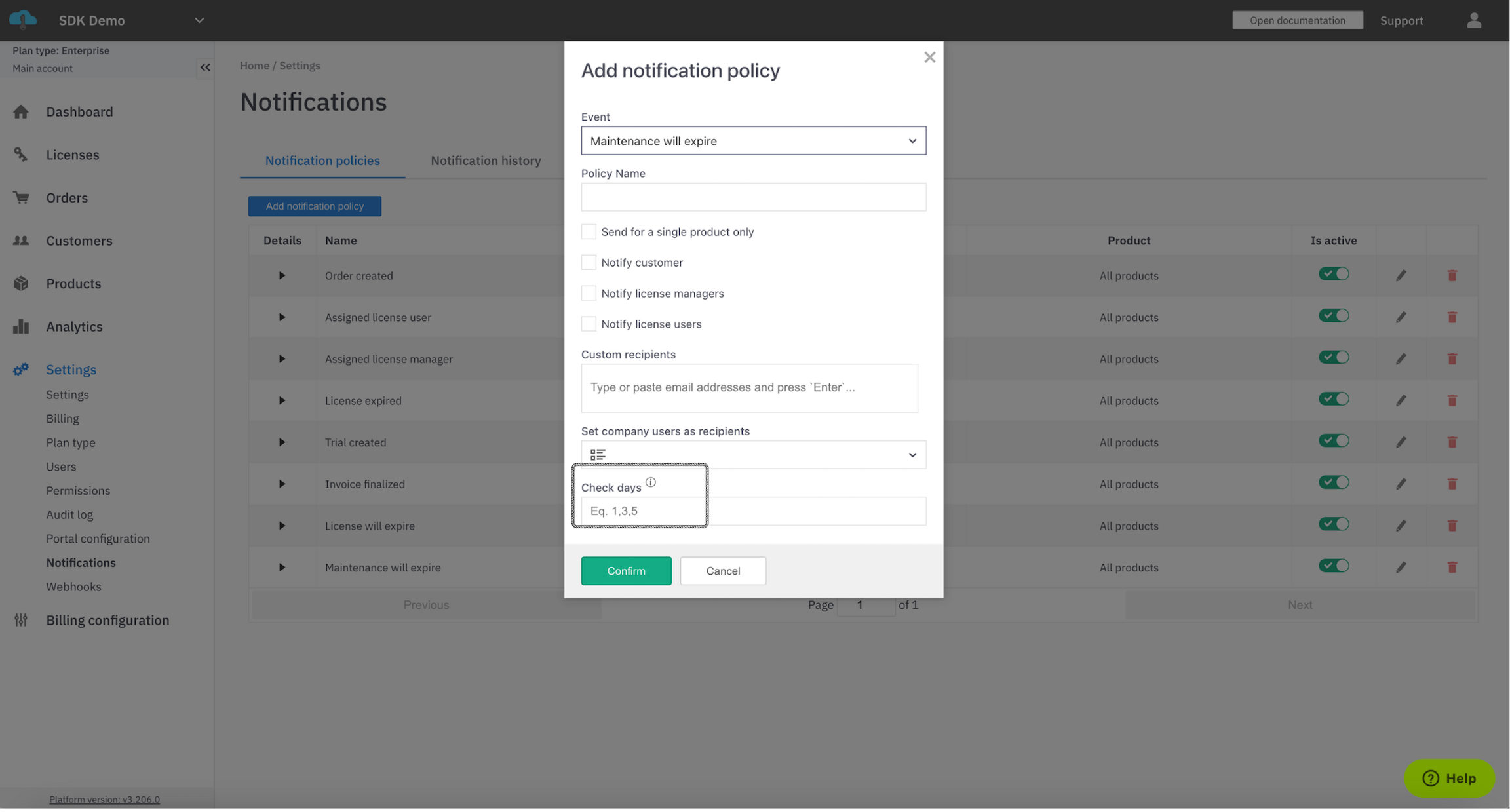Switch to the Notification history tab
This screenshot has width=1510, height=812.
click(x=485, y=161)
